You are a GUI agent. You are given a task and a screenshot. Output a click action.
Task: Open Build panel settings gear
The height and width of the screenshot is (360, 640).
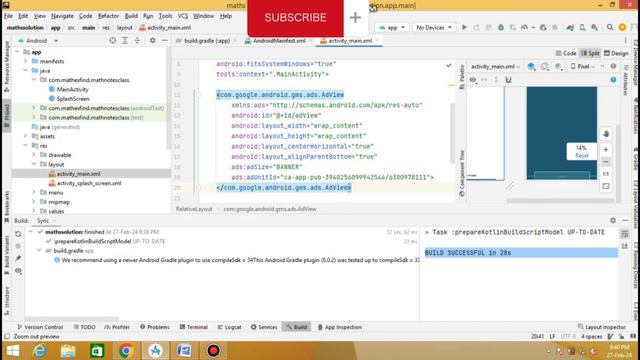613,220
